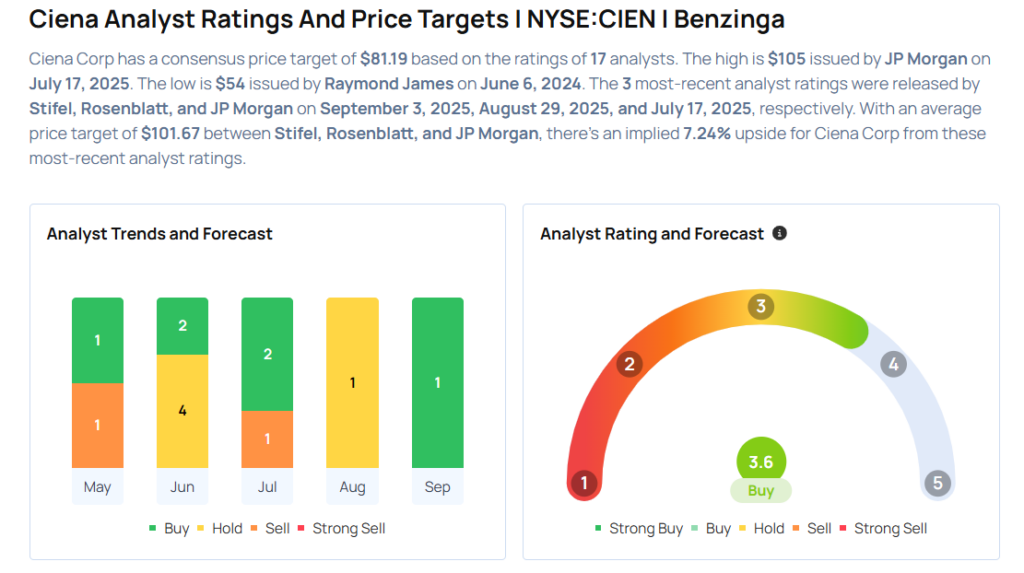Click the gauge marker numbered 4
The width and height of the screenshot is (1024, 573).
[x=893, y=364]
